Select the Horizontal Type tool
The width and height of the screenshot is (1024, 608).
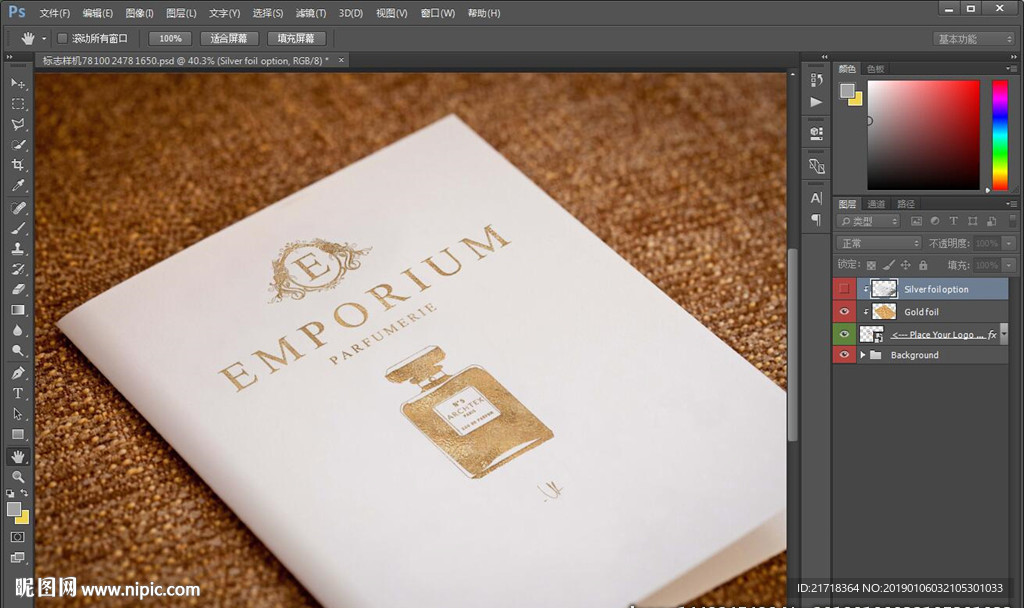18,393
